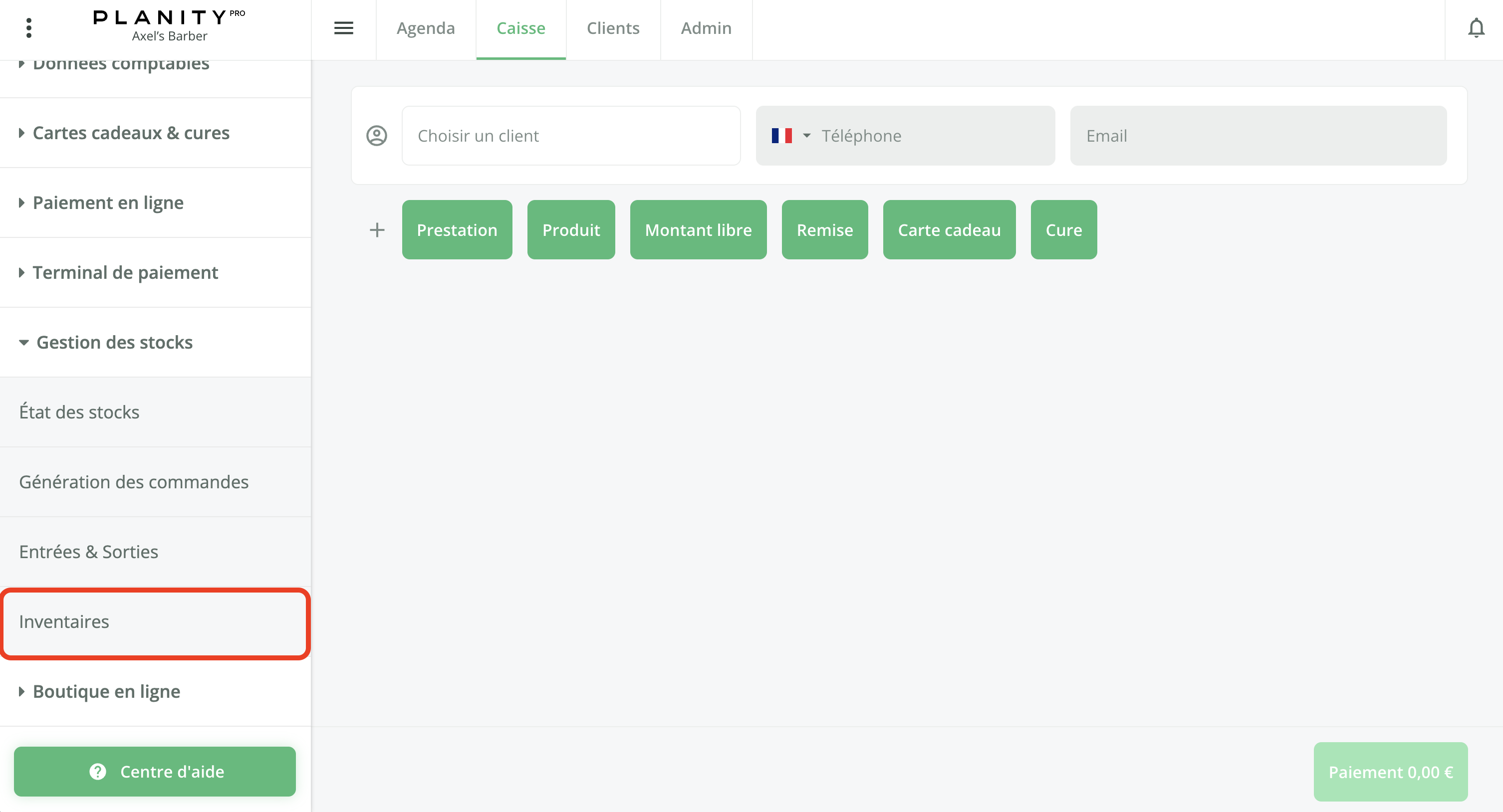This screenshot has height=812, width=1503.
Task: Go to the Admin tab
Action: 706,28
